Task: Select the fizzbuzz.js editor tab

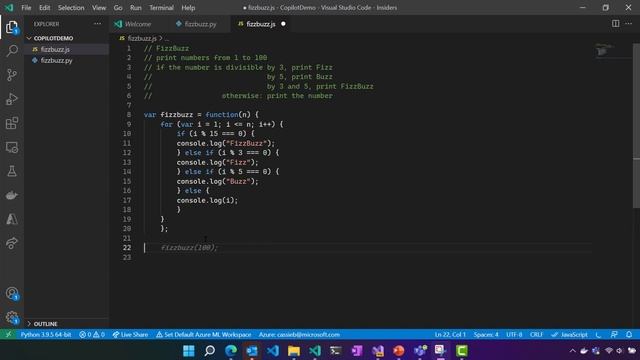Action: [260, 24]
